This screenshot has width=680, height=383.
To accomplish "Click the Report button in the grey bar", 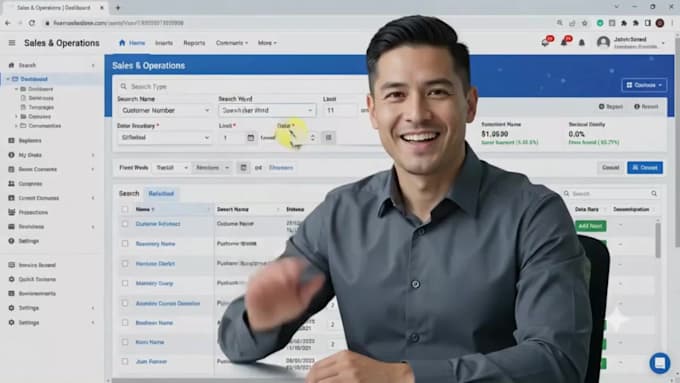I will (611, 106).
